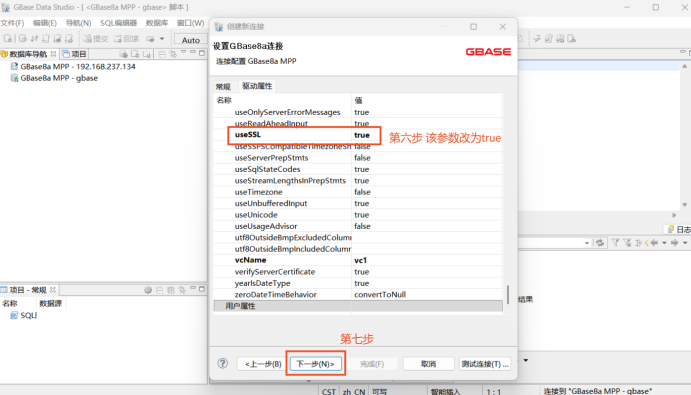The height and width of the screenshot is (395, 691).
Task: Click the link with editor icon in project panel
Action: point(182,290)
